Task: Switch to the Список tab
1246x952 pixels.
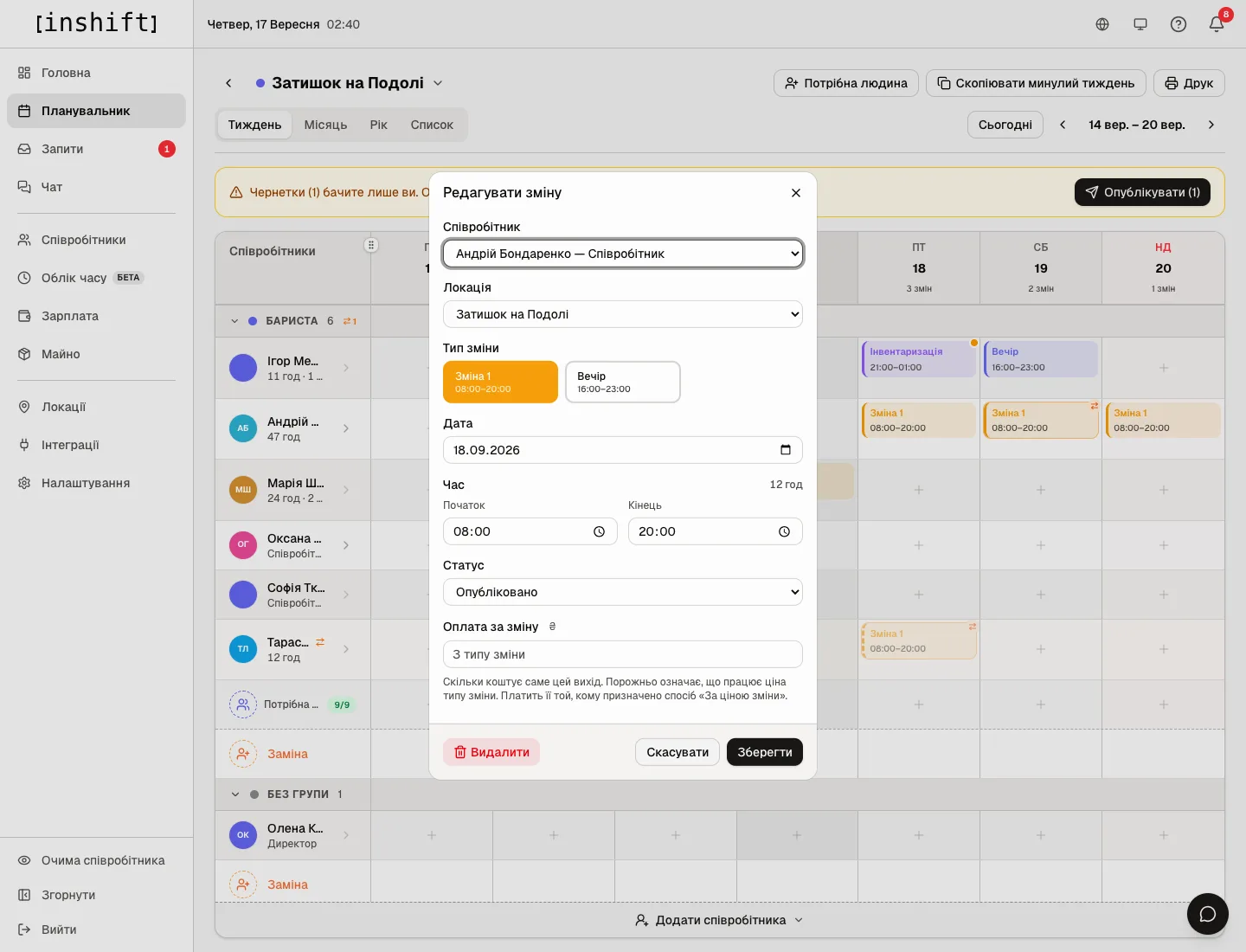Action: click(432, 125)
